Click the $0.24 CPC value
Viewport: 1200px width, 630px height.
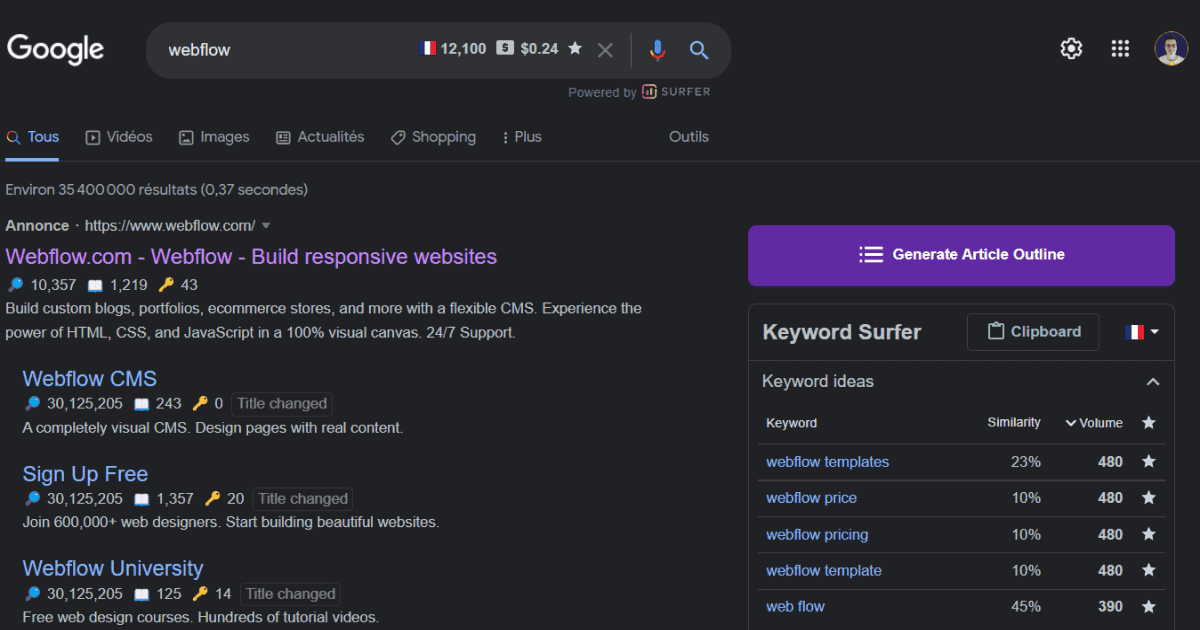tap(539, 48)
